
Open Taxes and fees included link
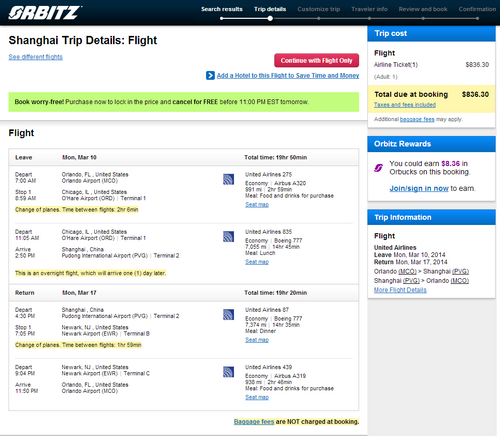click(405, 105)
